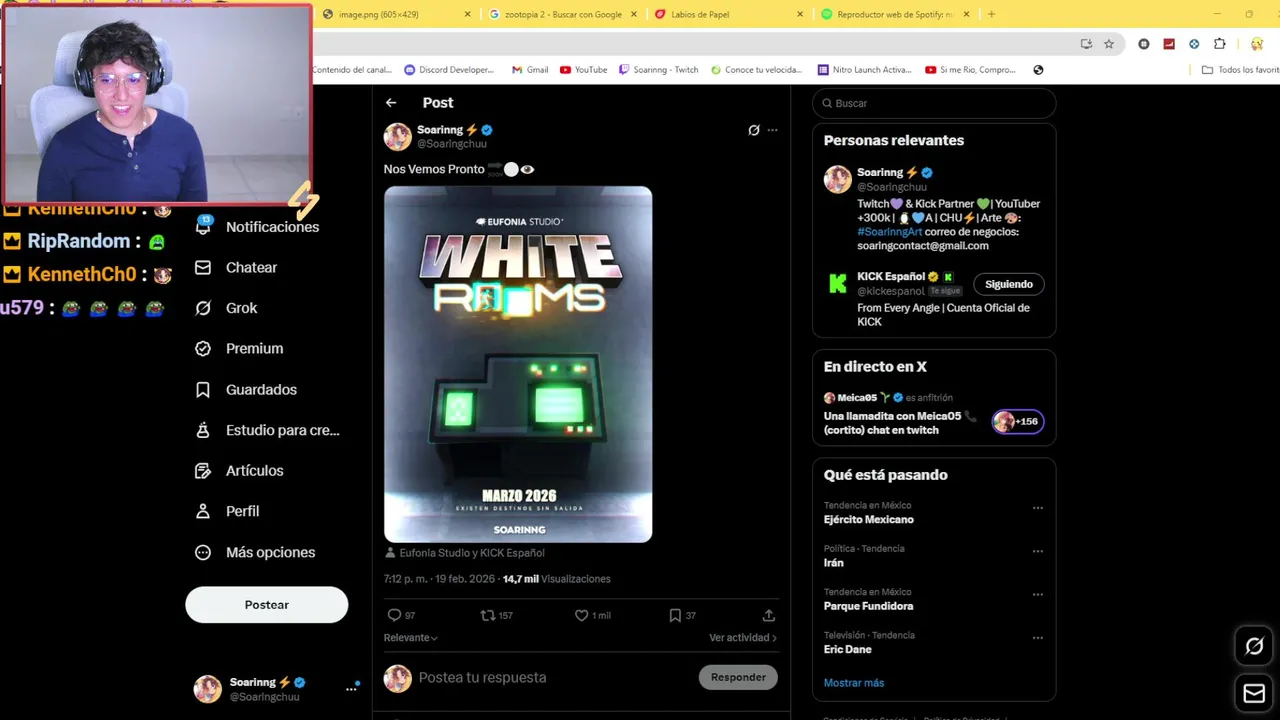
Task: Click the Mostrar más link
Action: pos(854,683)
